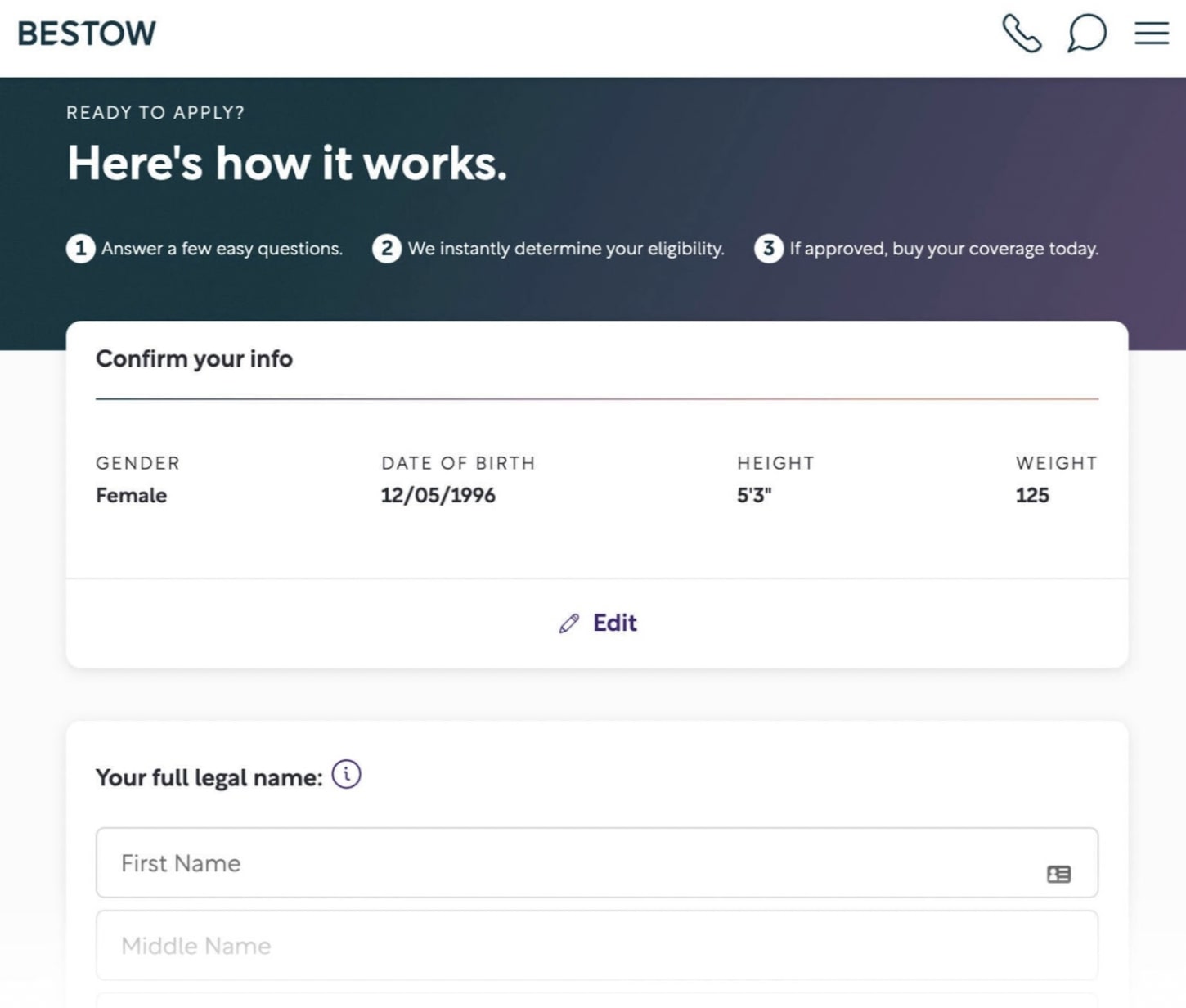
Task: Click the height value 5'3"
Action: point(753,496)
